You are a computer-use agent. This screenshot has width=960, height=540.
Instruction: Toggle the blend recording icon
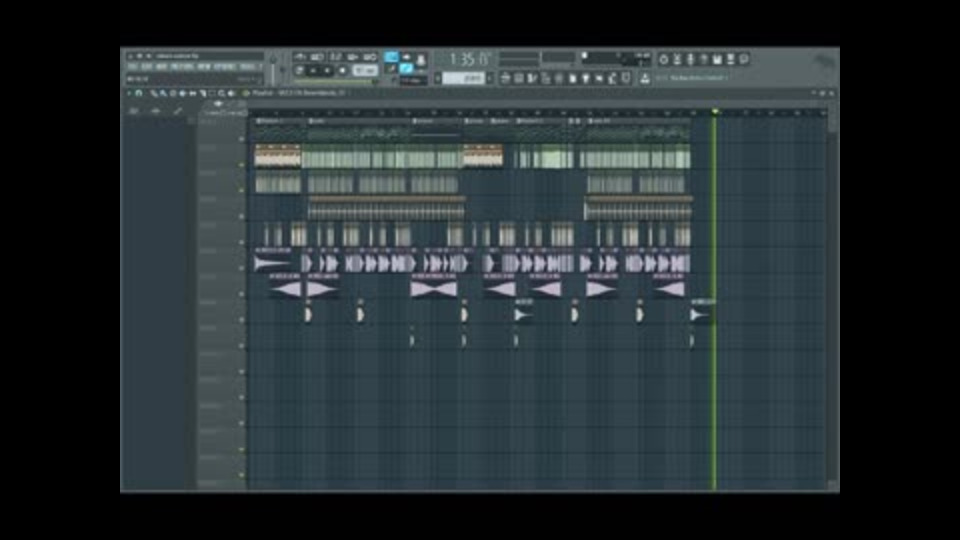tap(353, 57)
